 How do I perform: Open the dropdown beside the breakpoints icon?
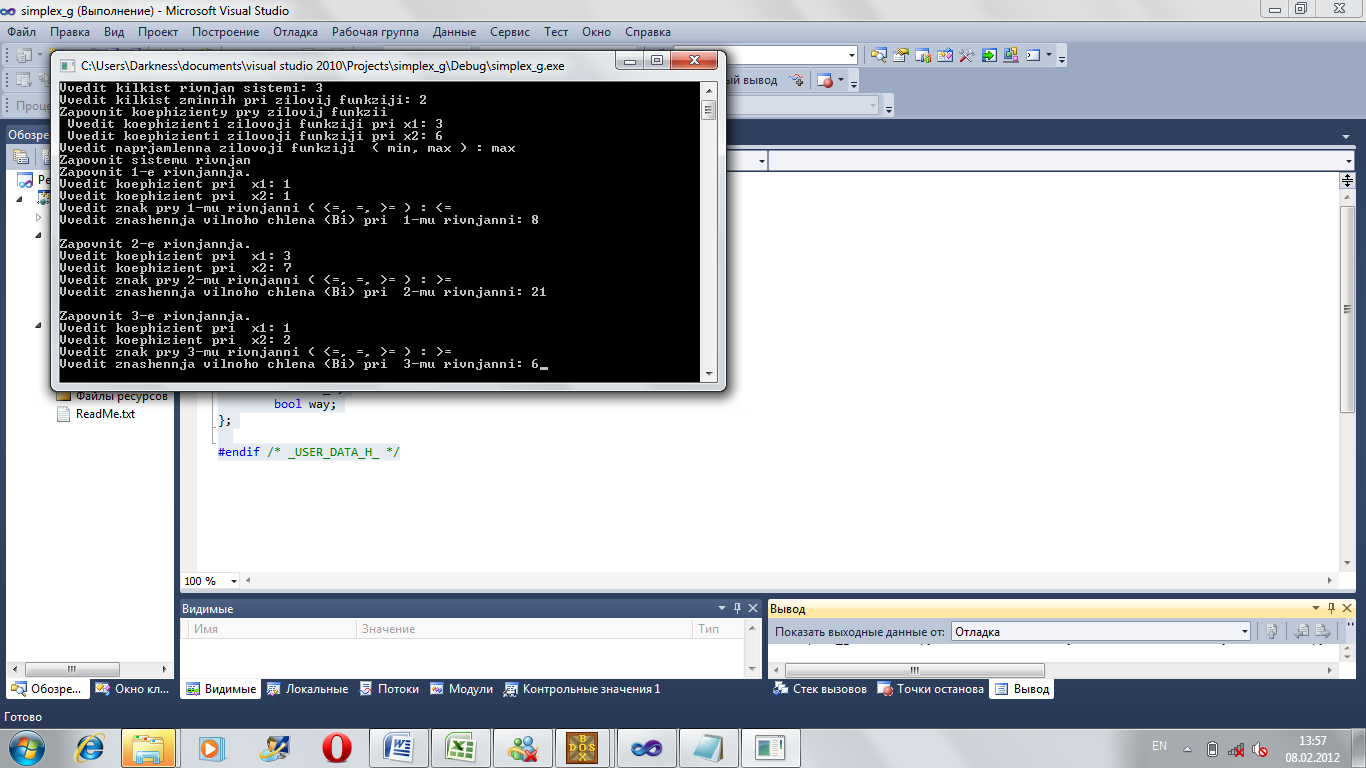click(x=841, y=80)
